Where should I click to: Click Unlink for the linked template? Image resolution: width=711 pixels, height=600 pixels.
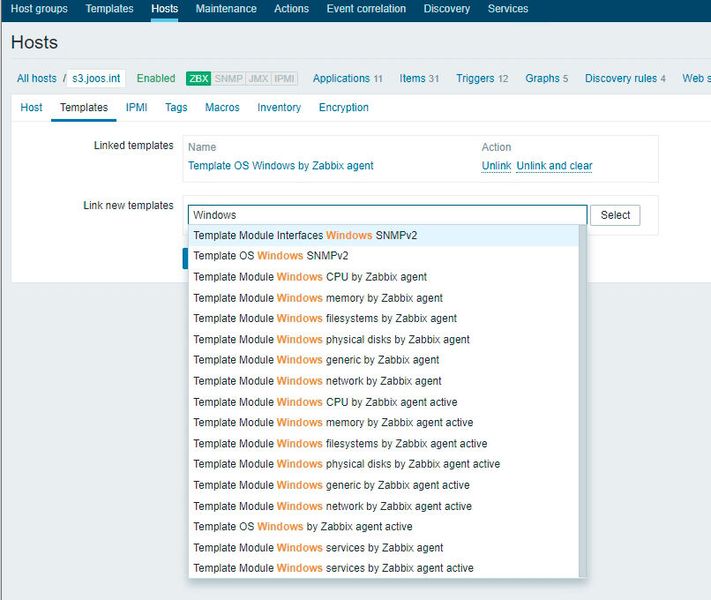click(x=496, y=166)
